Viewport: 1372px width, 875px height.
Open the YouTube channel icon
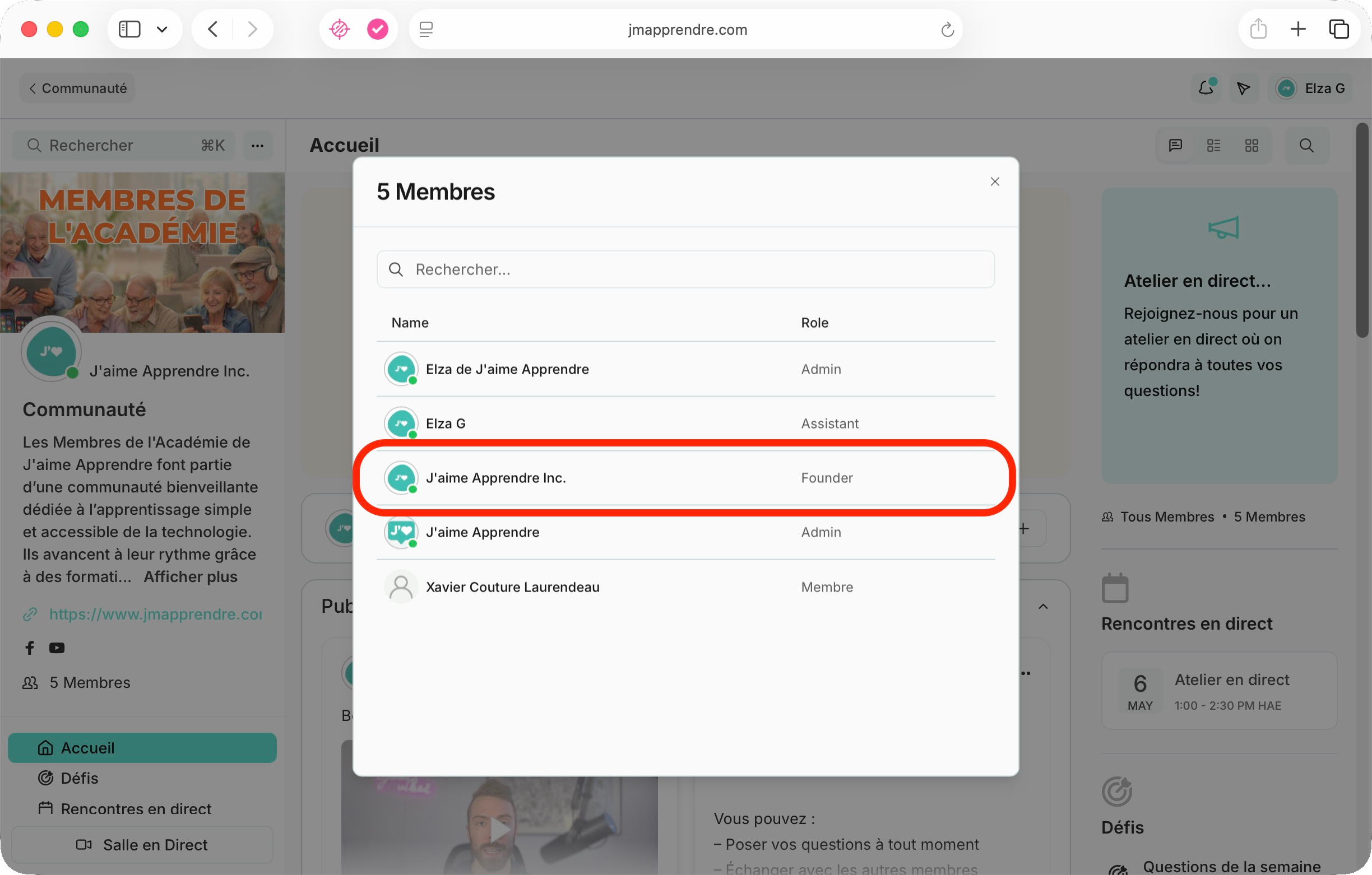[x=57, y=648]
